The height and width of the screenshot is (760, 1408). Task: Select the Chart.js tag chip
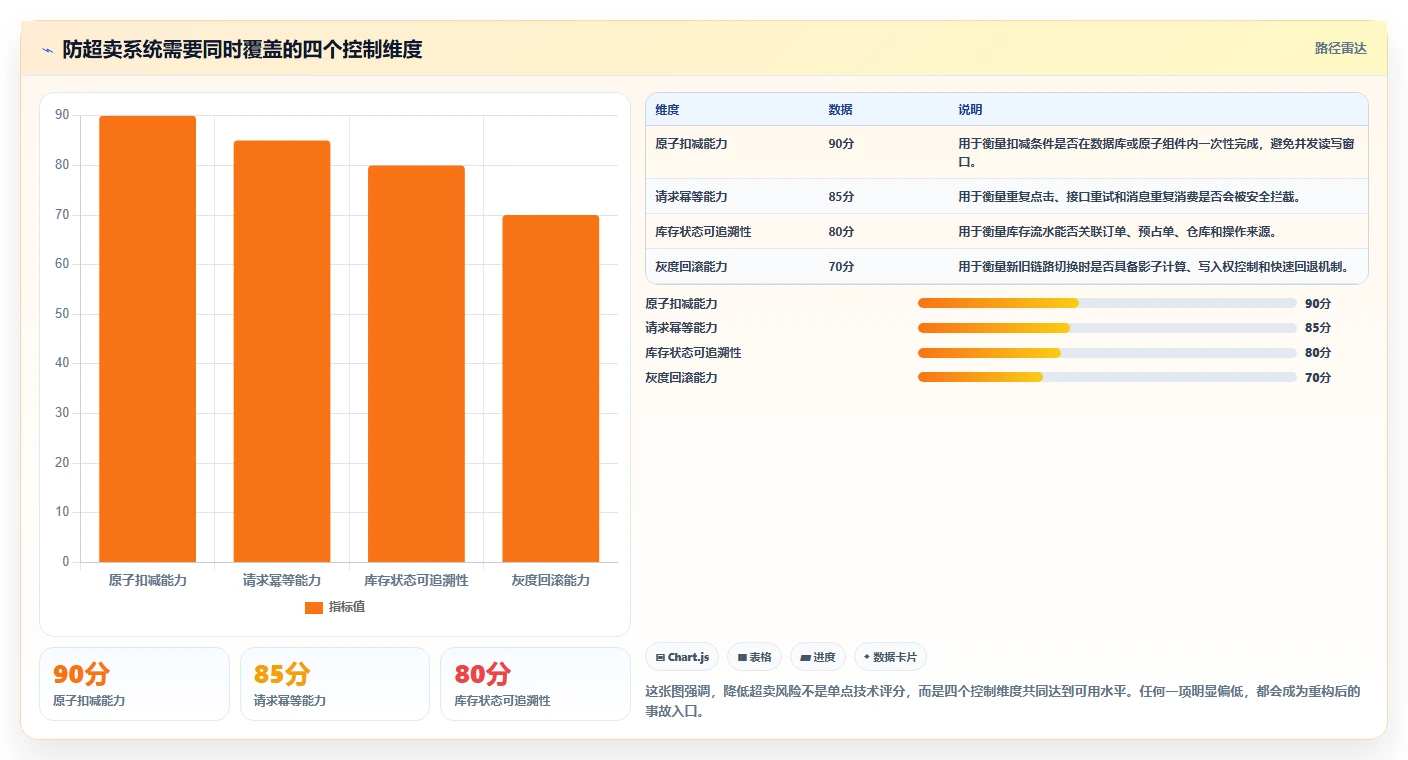point(682,657)
